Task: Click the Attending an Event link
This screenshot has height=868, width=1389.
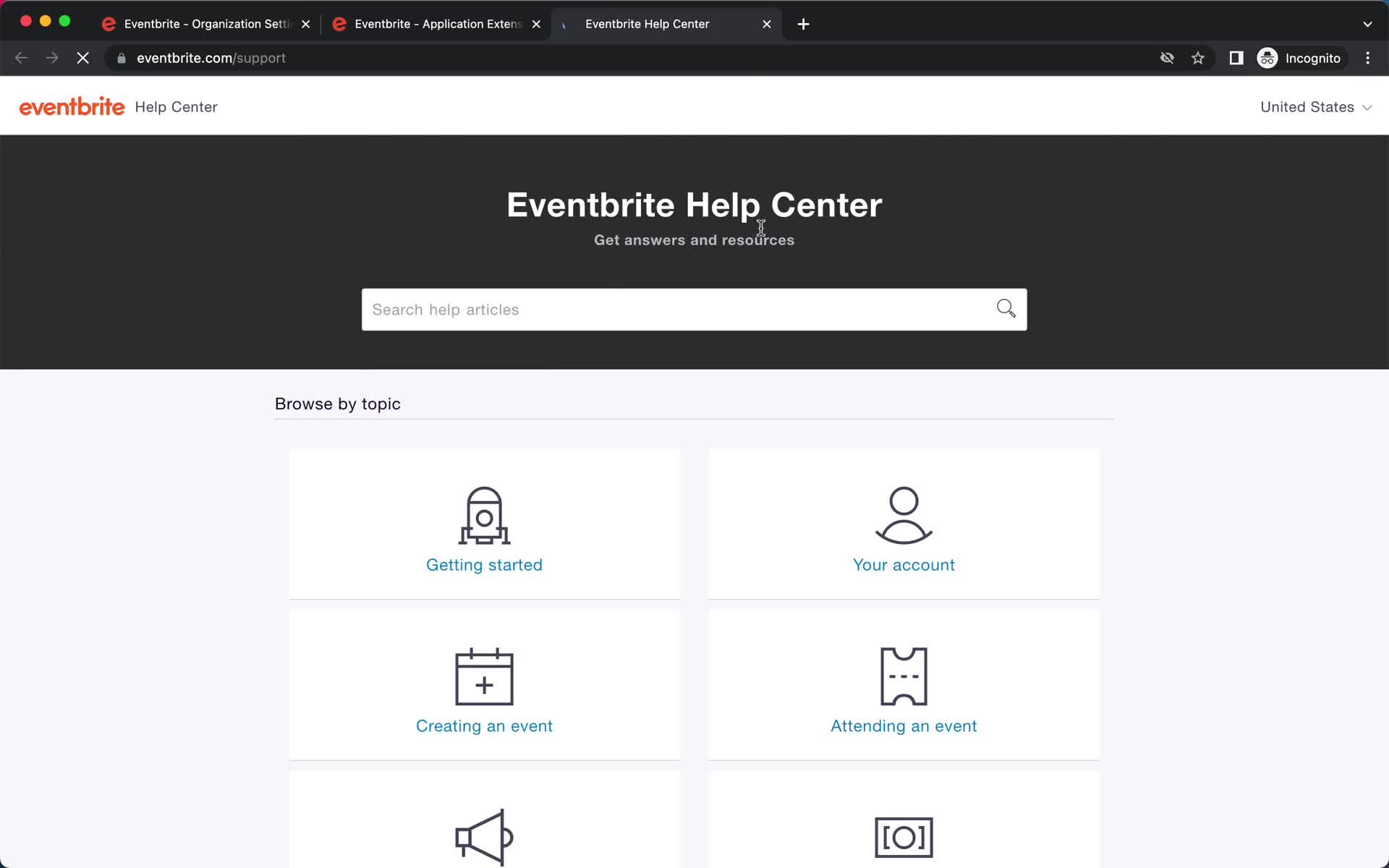Action: point(904,725)
